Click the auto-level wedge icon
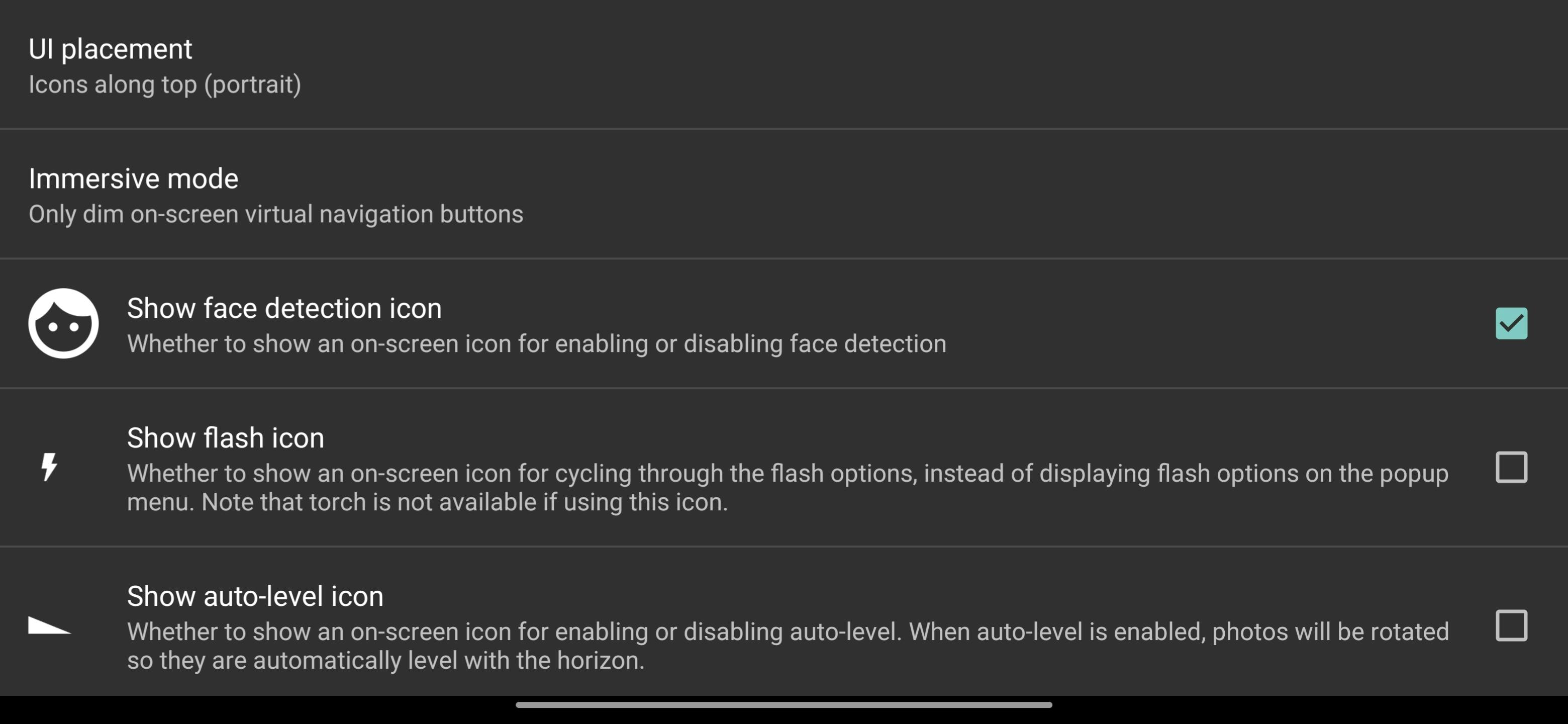This screenshot has width=1568, height=724. coord(49,625)
